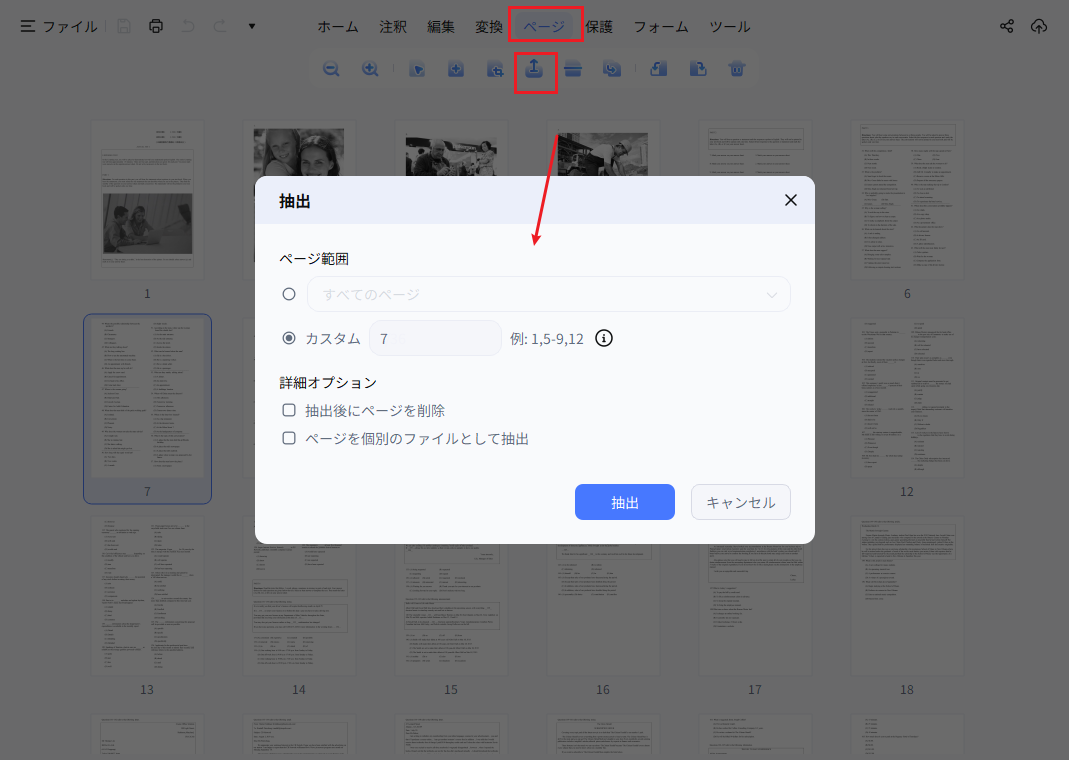Click the page range info icon
The image size is (1069, 760).
(x=604, y=338)
